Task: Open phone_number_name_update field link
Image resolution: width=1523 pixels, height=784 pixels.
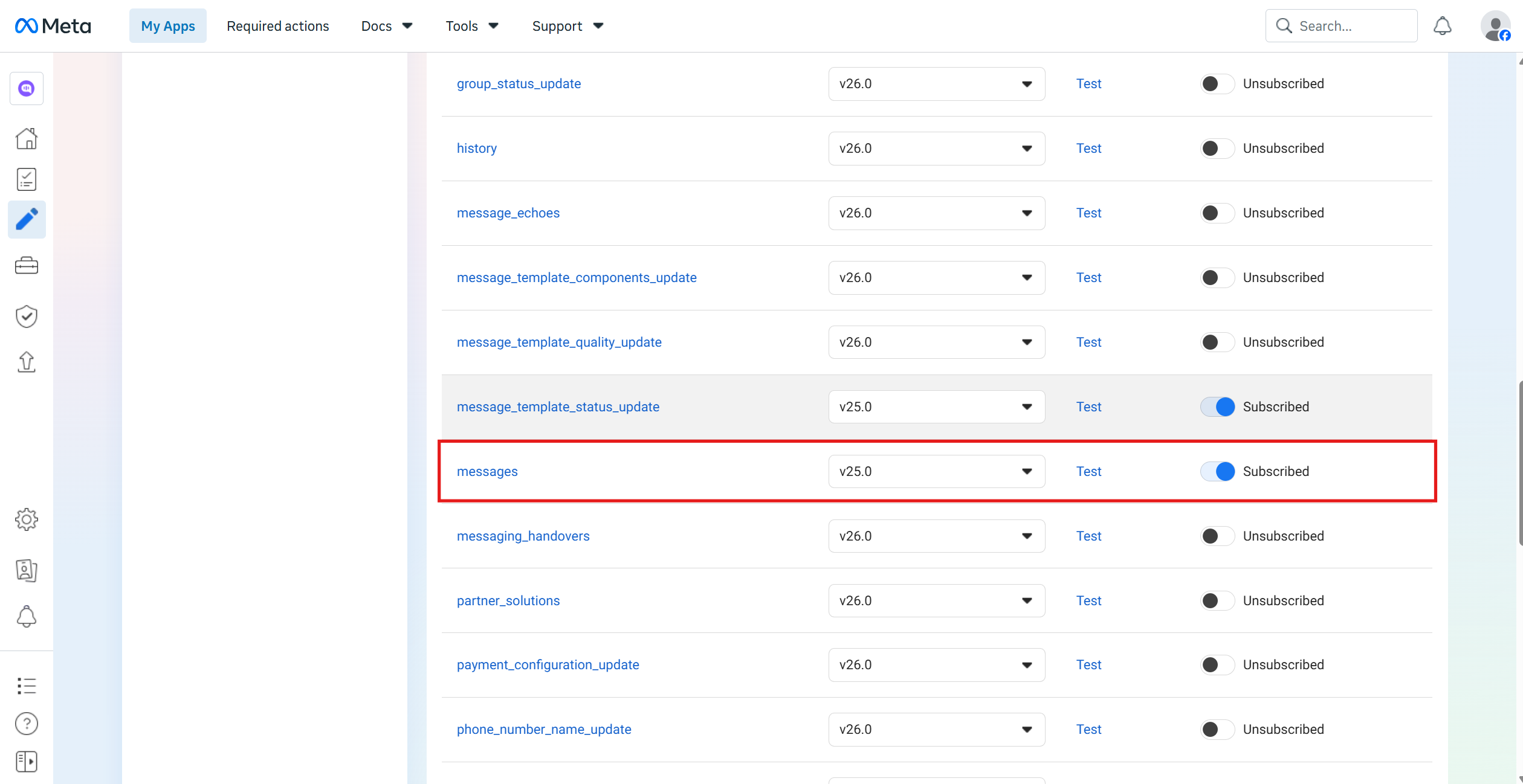Action: coord(544,730)
